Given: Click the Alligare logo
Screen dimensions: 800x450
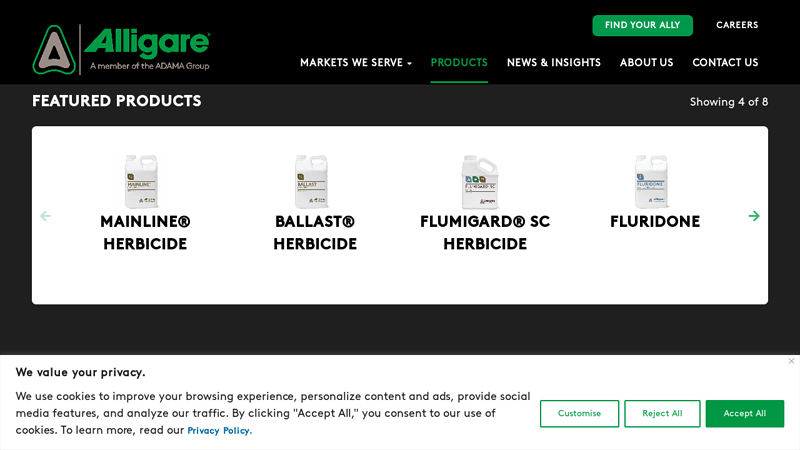Looking at the screenshot, I should (121, 49).
